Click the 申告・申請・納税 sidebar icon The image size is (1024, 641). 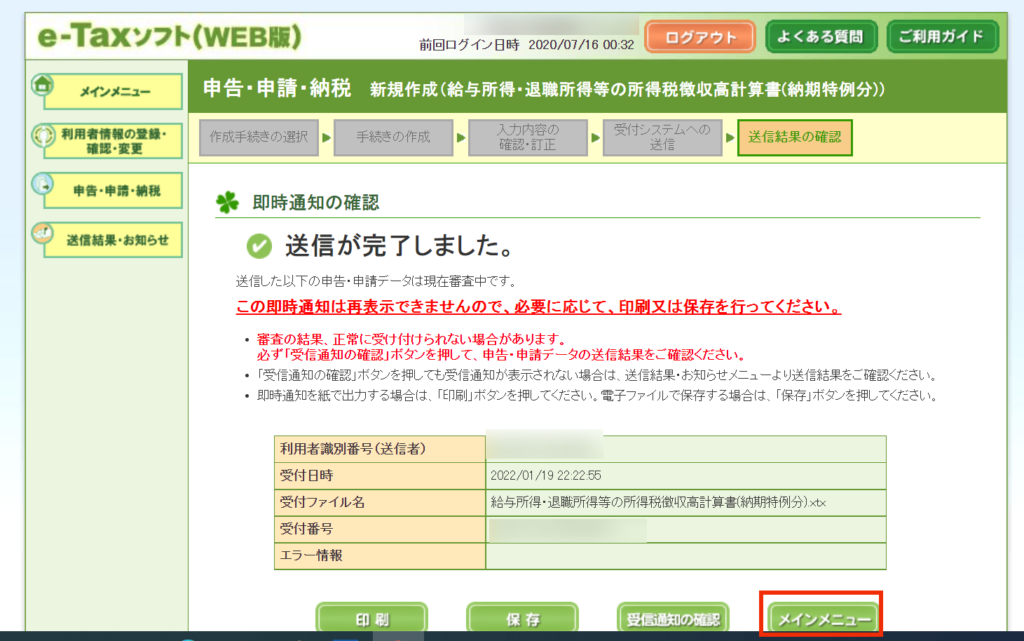(43, 185)
